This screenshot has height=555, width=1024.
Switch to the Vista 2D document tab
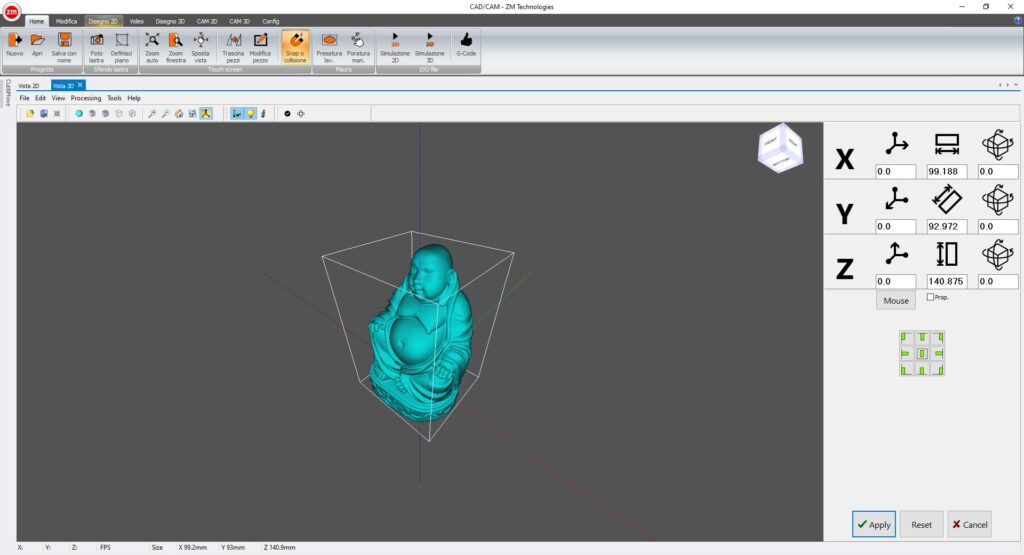tap(29, 86)
